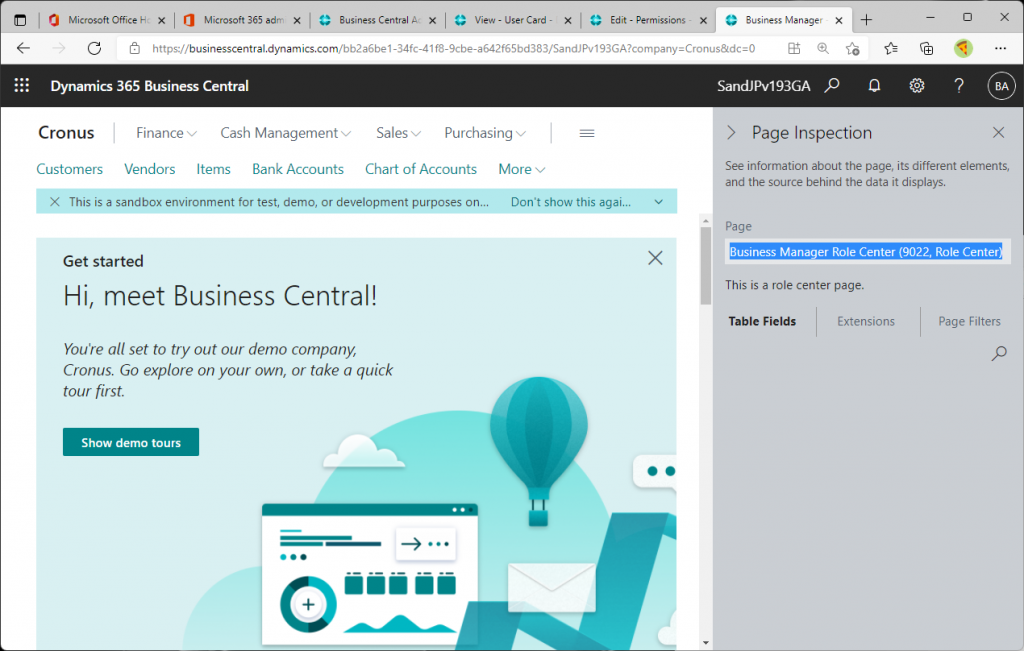
Task: Click Show demo tours button
Action: [x=131, y=442]
